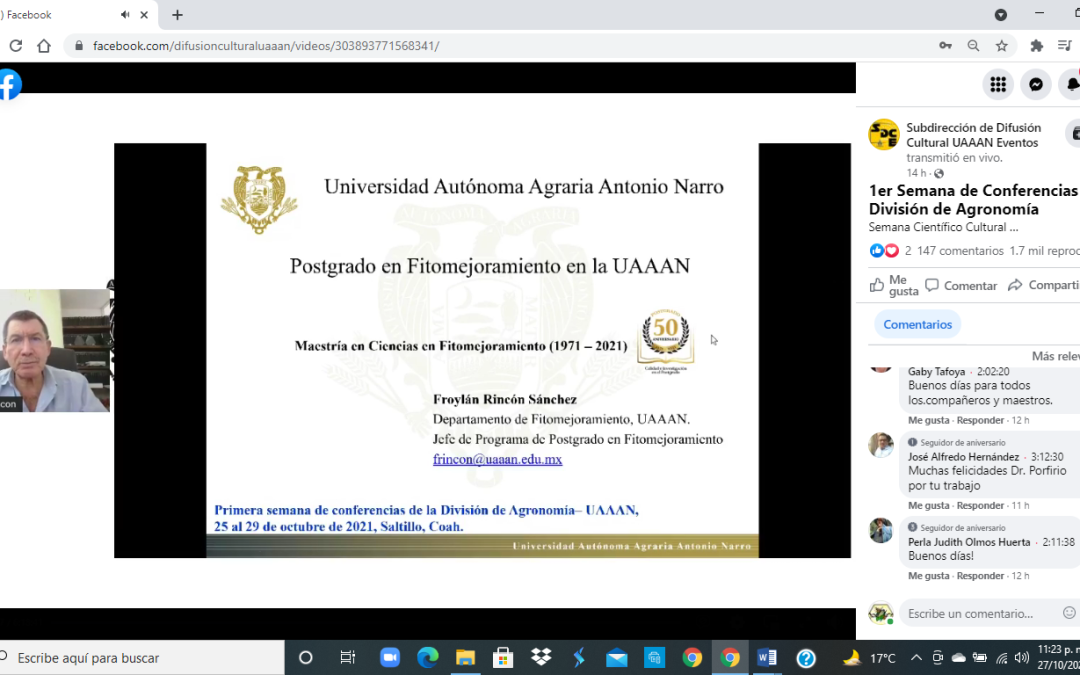The image size is (1080, 675).
Task: Open a new browser tab
Action: [177, 15]
